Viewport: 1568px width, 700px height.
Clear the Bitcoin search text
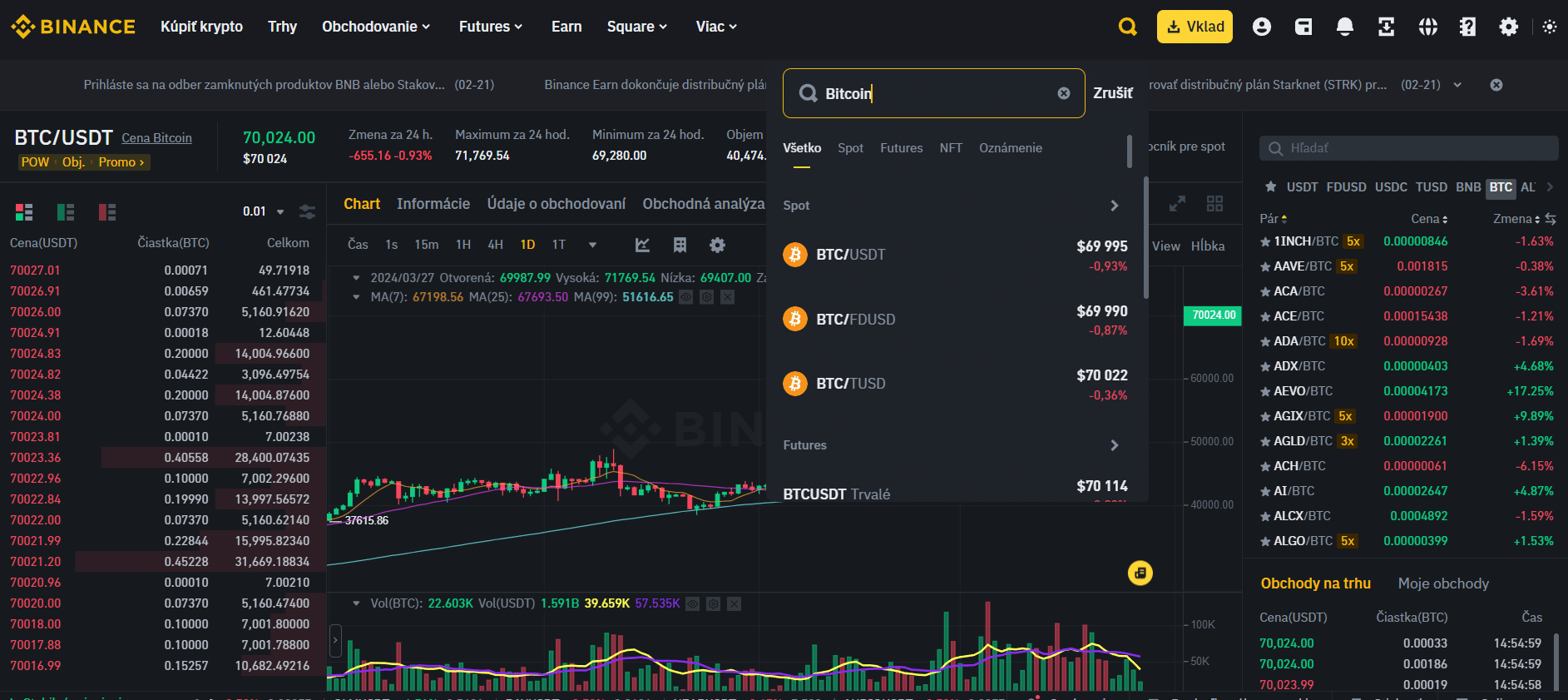click(1063, 93)
